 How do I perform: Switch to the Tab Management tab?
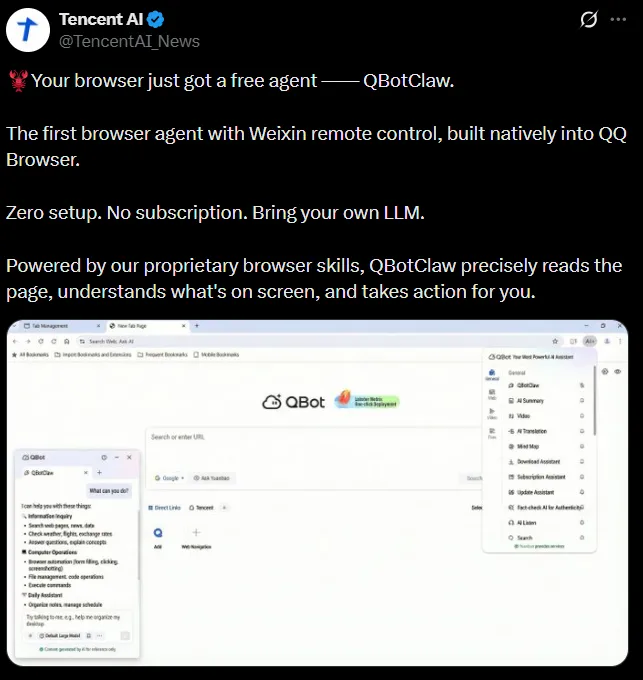[x=62, y=326]
